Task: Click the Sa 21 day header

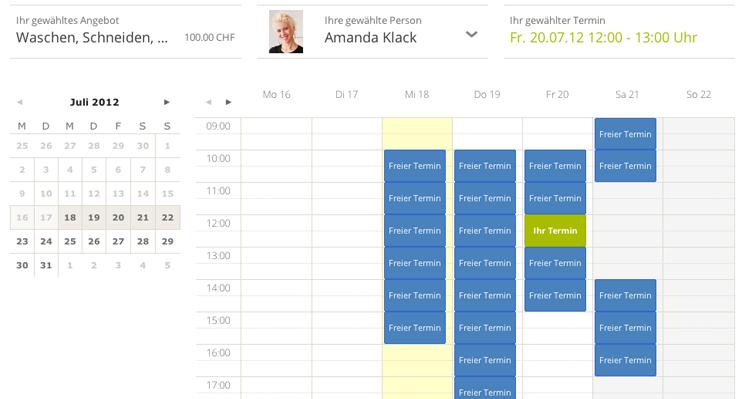Action: tap(627, 95)
